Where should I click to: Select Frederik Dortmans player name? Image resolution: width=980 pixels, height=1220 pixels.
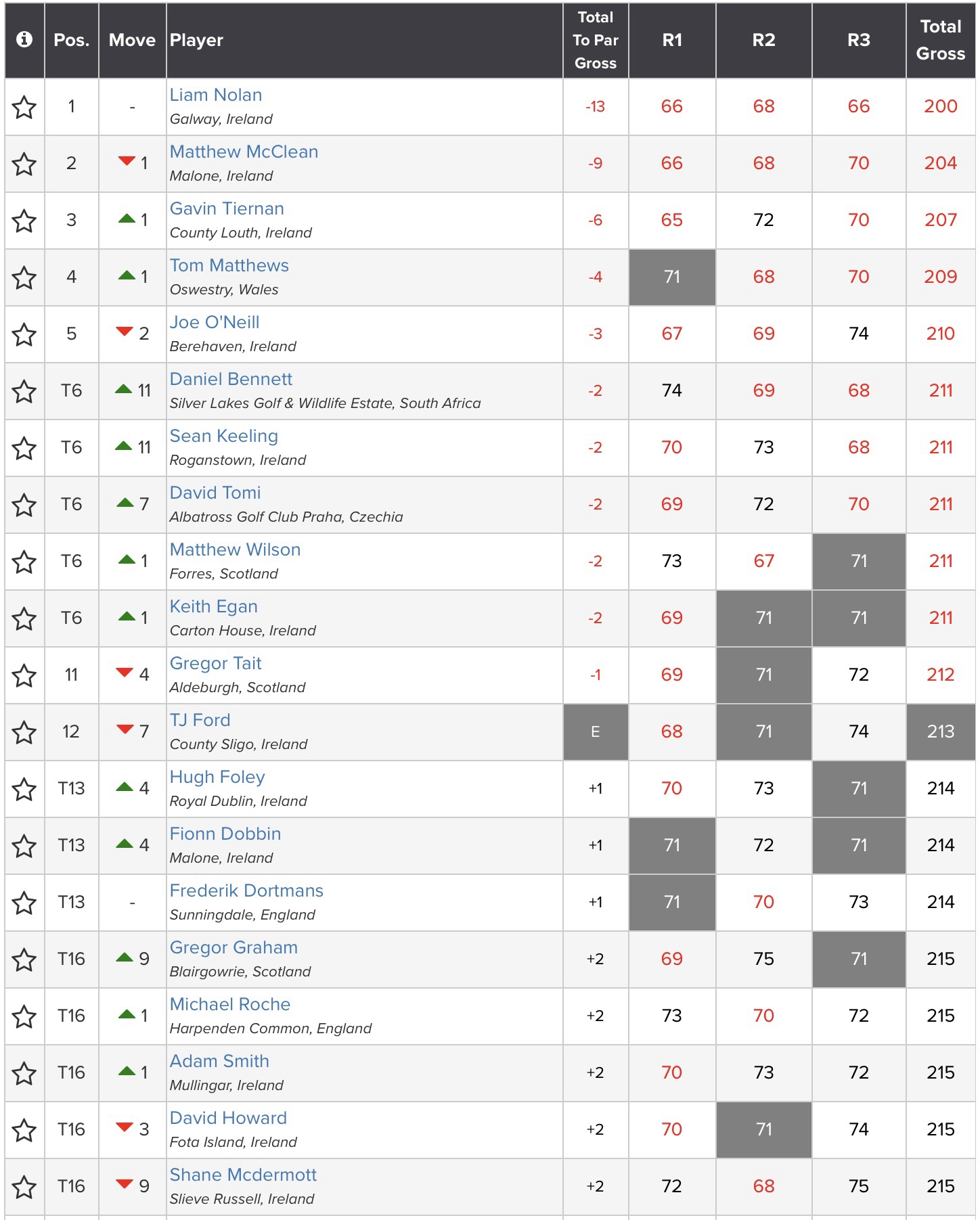pos(246,891)
